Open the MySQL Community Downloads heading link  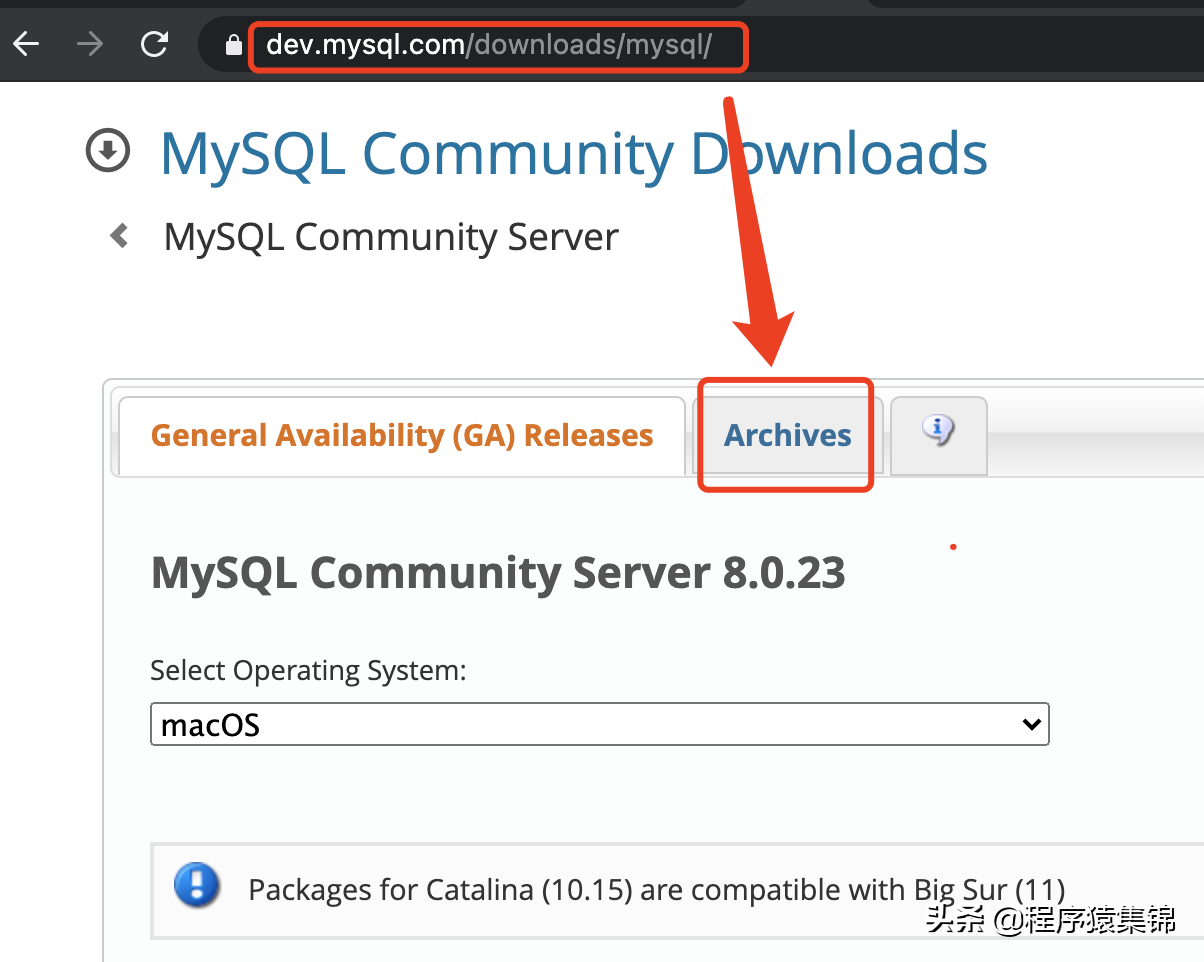(x=574, y=153)
